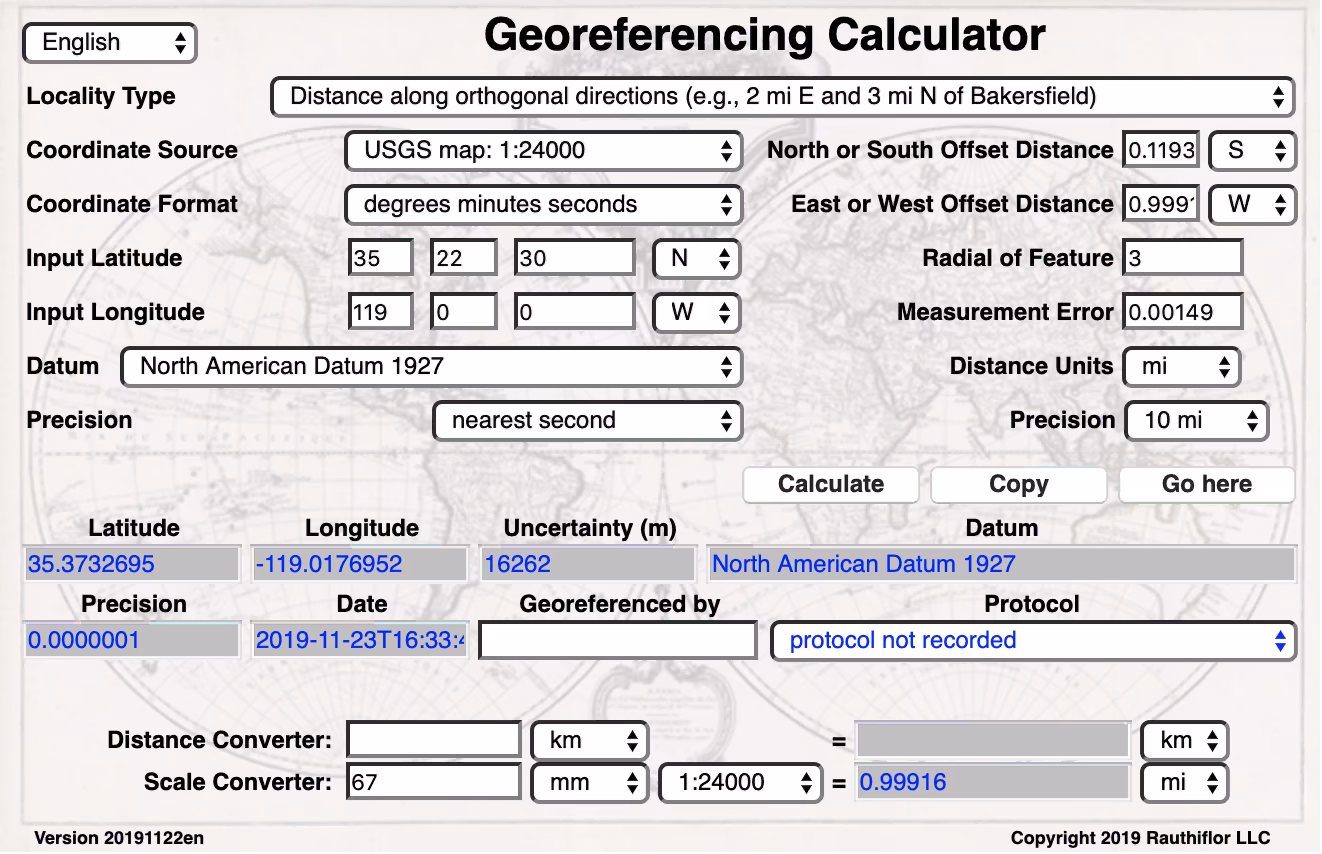
Task: Click the Georeferenced by text field
Action: coord(617,640)
